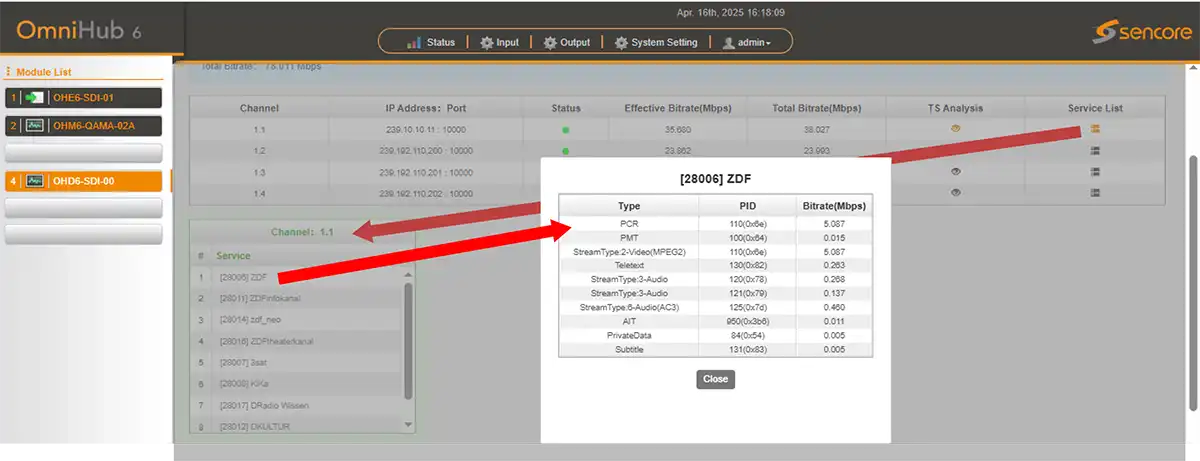Open the Output menu
The height and width of the screenshot is (461, 1200).
[566, 42]
